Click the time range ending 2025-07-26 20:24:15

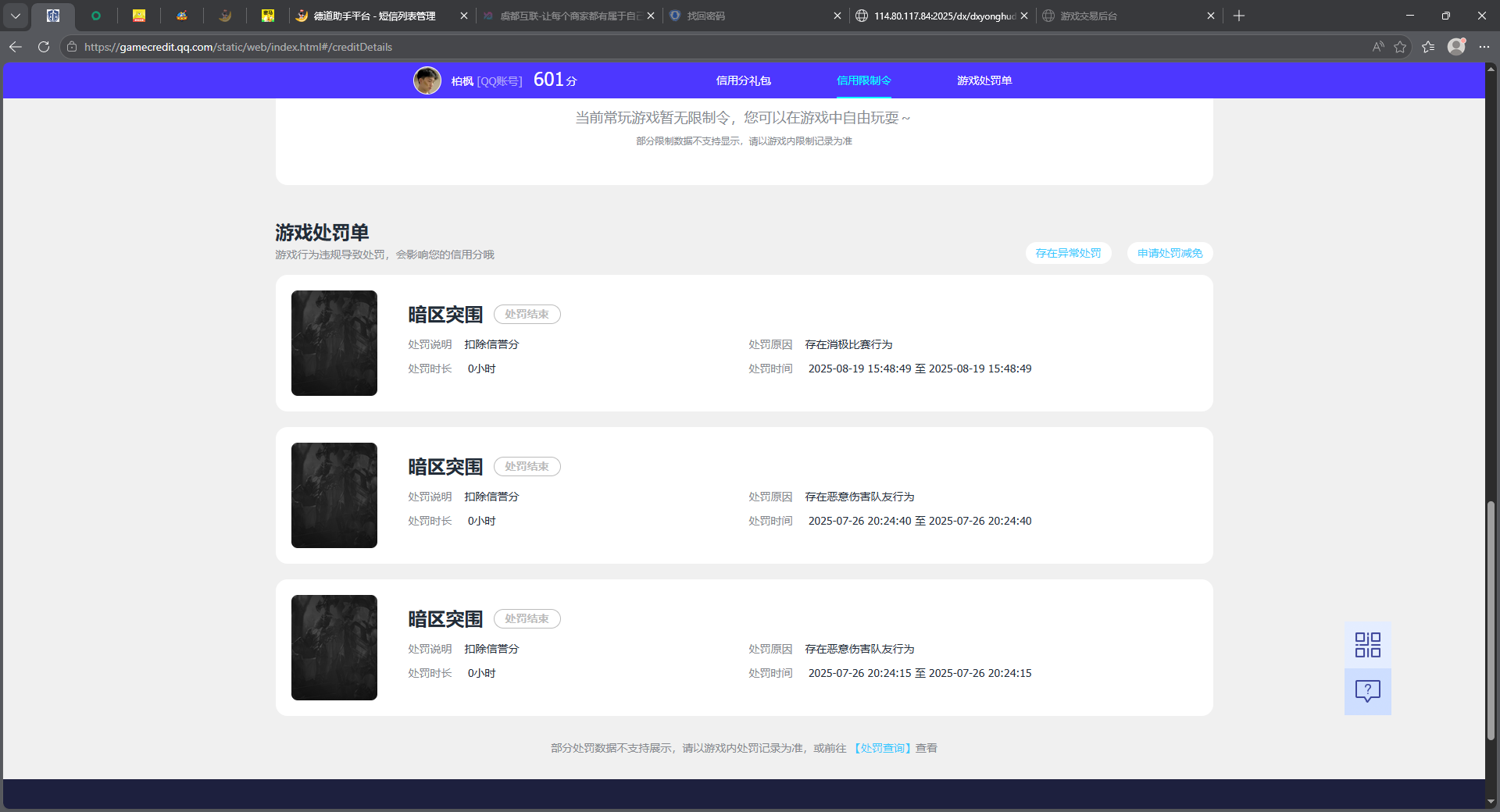[x=920, y=673]
